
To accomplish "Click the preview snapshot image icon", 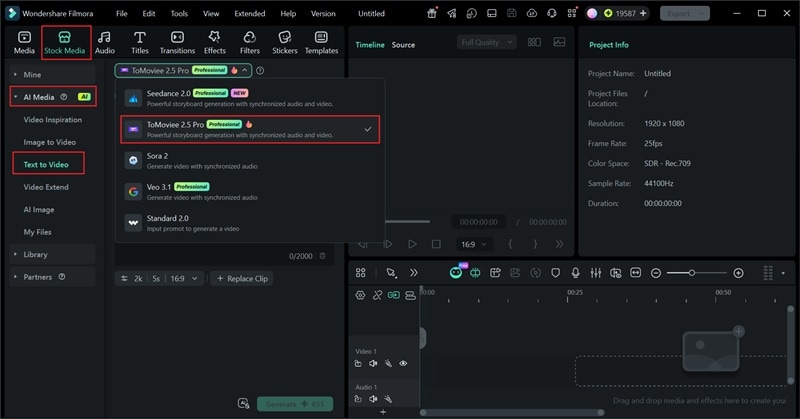I will (x=559, y=42).
